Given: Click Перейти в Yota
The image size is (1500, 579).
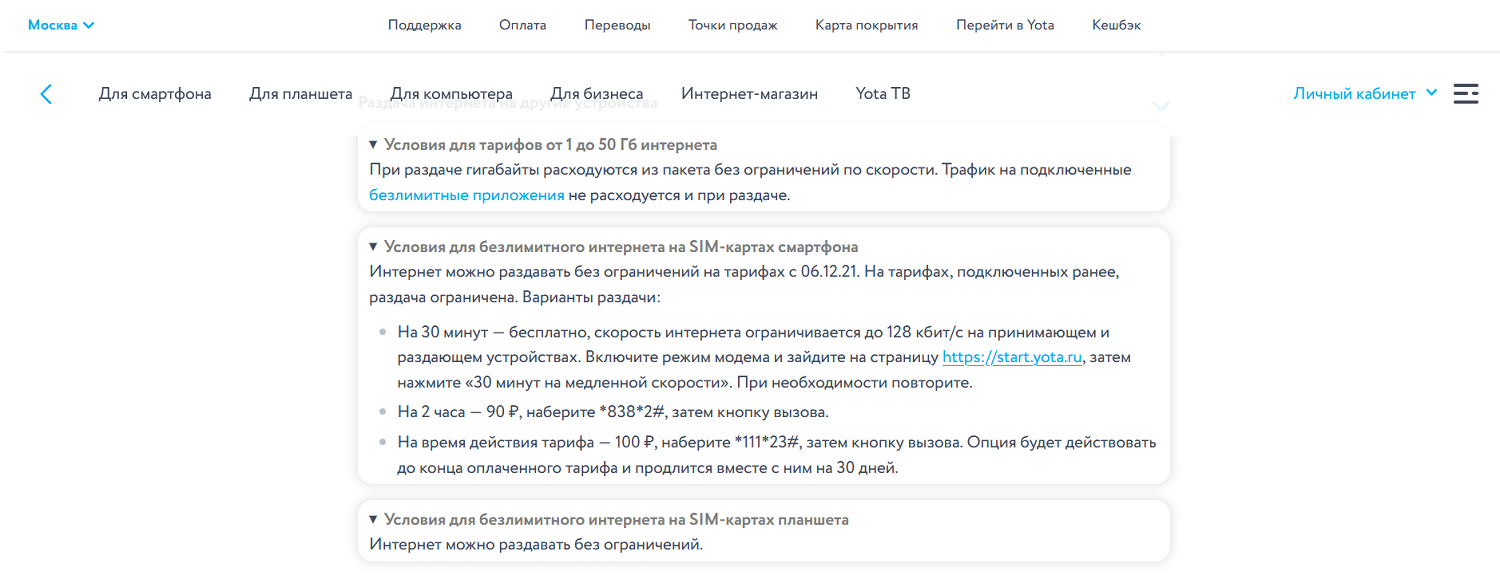Looking at the screenshot, I should point(1005,25).
